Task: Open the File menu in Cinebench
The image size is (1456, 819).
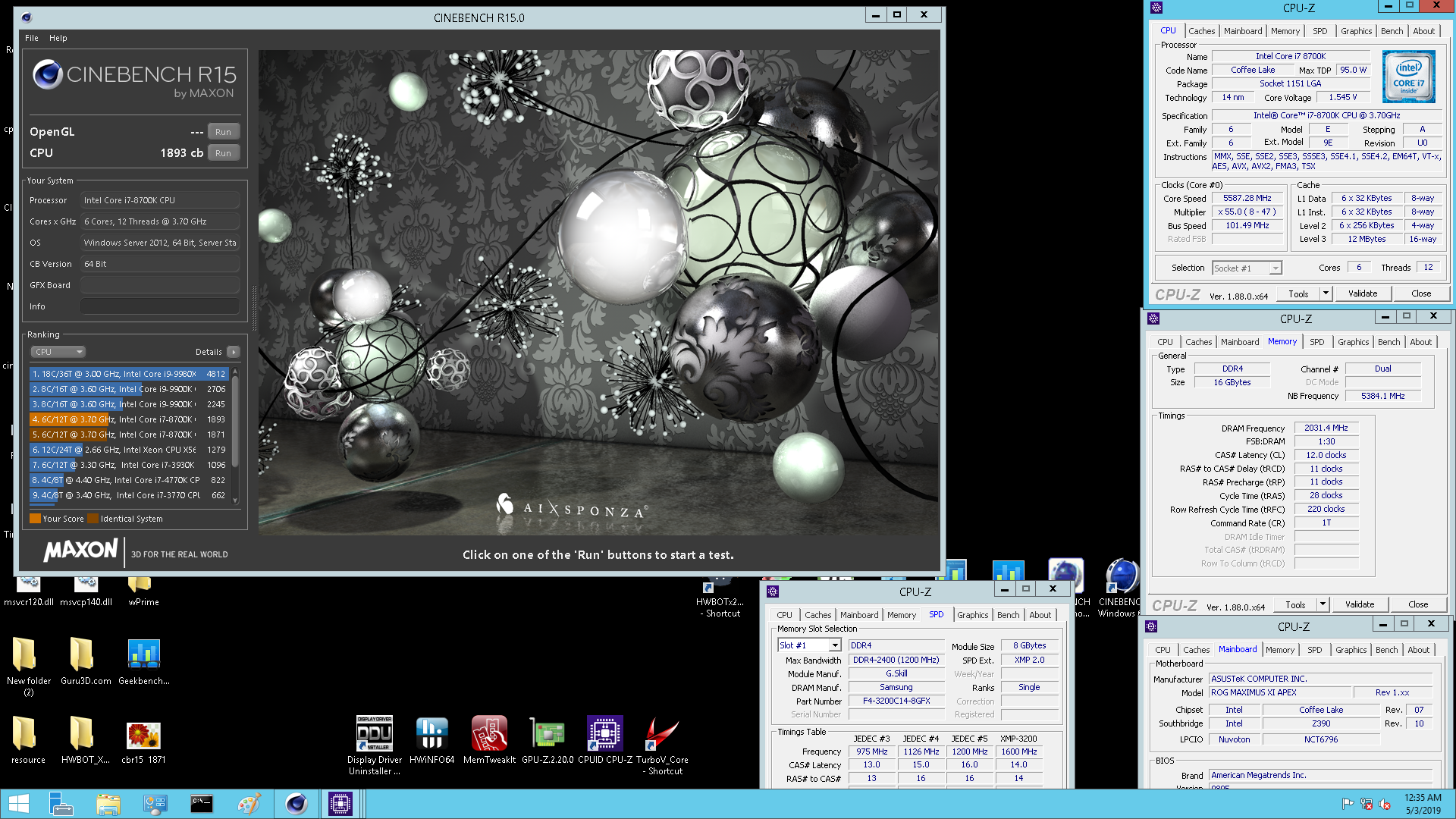Action: pos(32,38)
